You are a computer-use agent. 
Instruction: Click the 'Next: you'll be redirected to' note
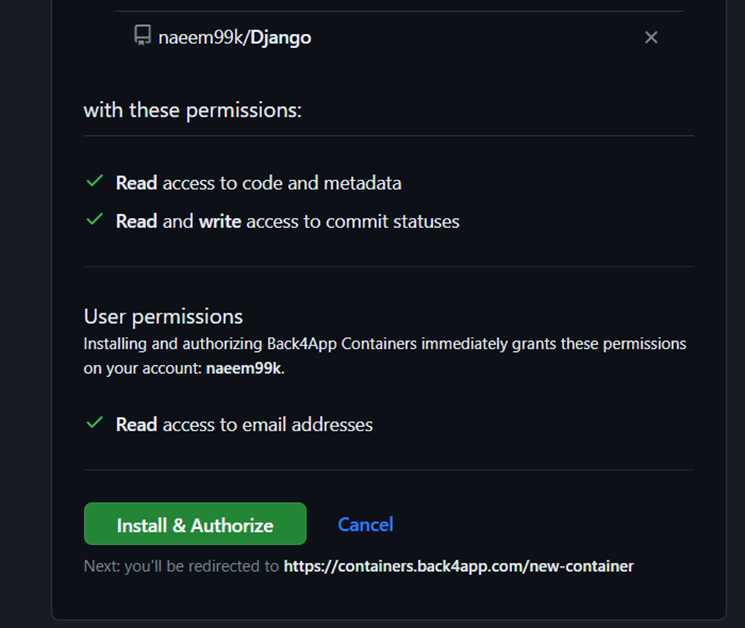coord(181,566)
